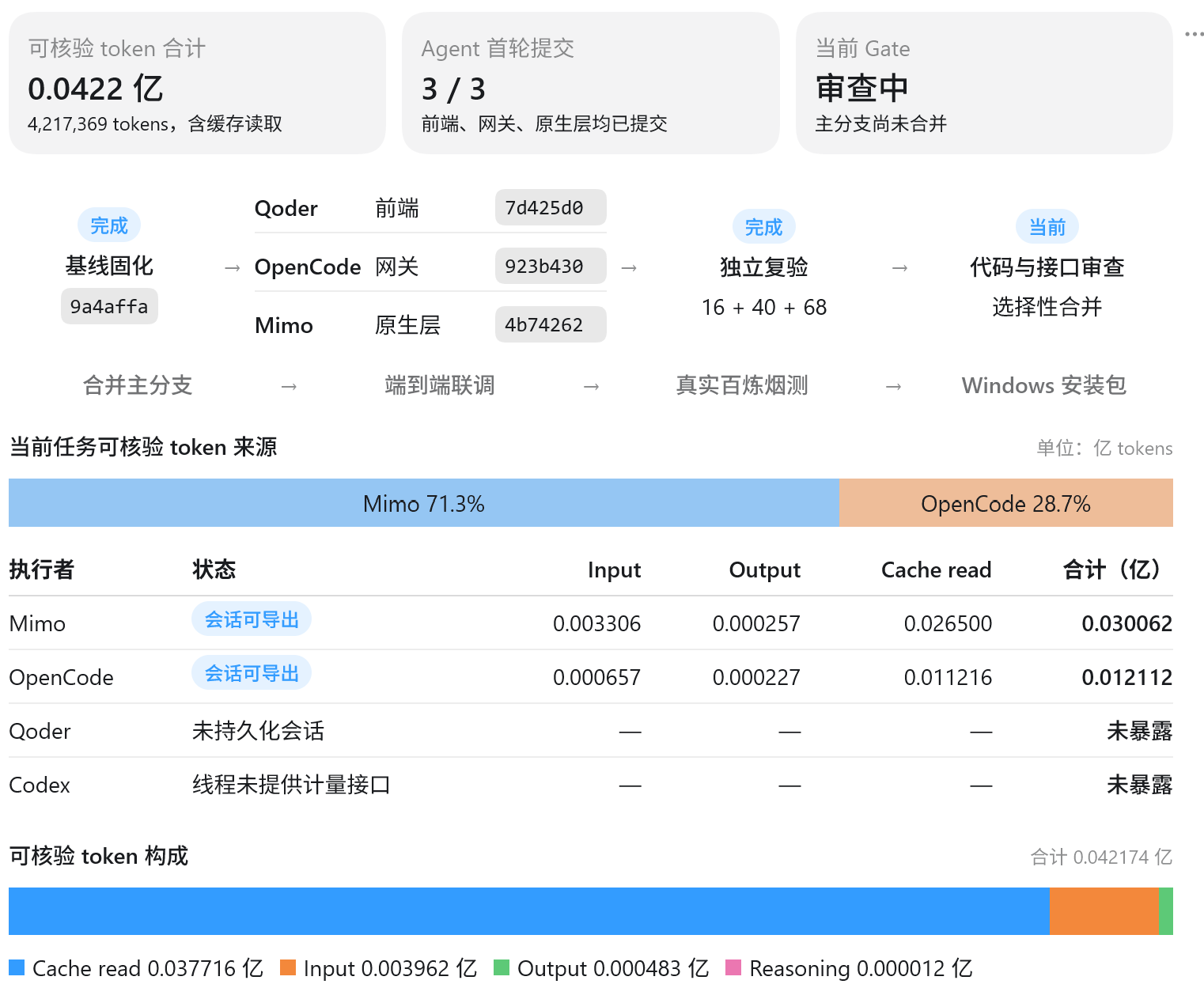Click the Qoder row name in table
The height and width of the screenshot is (1003, 1204).
coord(40,731)
